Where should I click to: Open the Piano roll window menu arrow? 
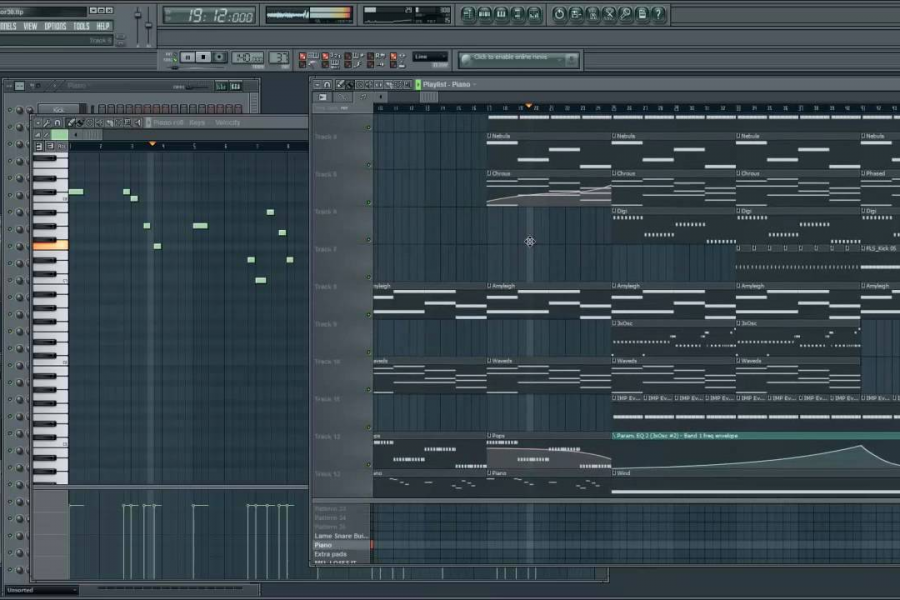coord(38,122)
